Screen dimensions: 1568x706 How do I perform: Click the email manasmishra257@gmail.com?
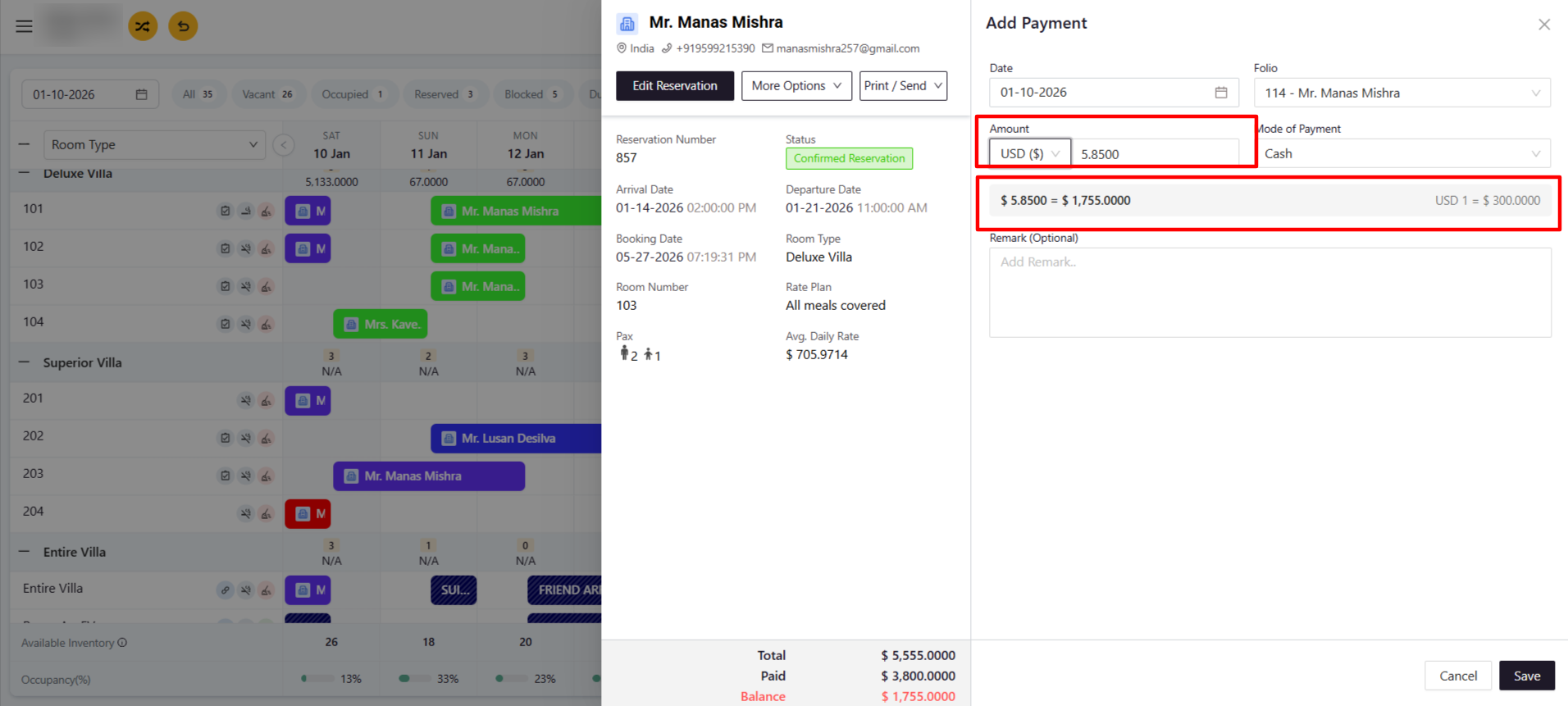847,48
